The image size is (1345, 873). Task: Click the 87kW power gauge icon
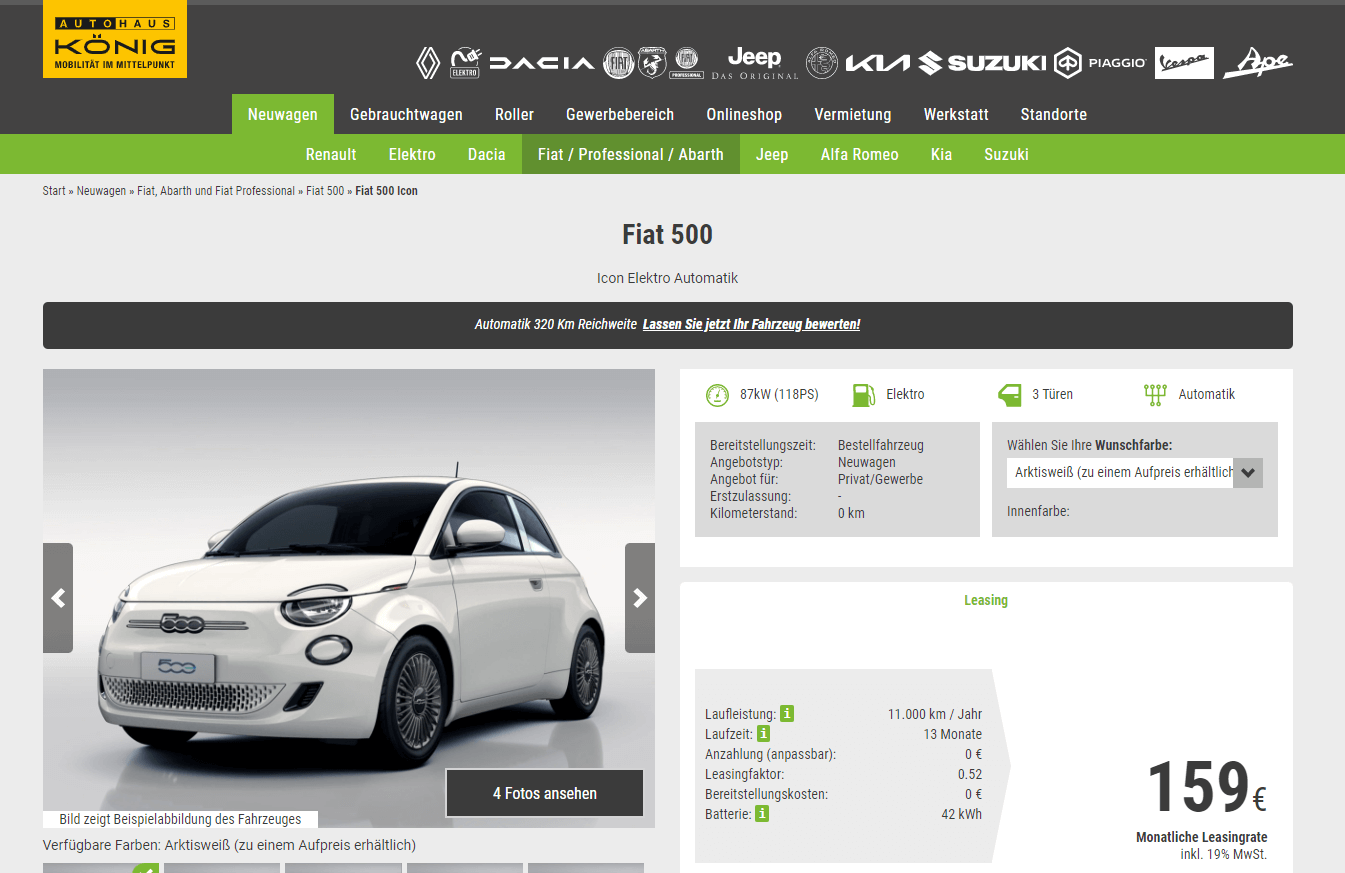point(717,394)
